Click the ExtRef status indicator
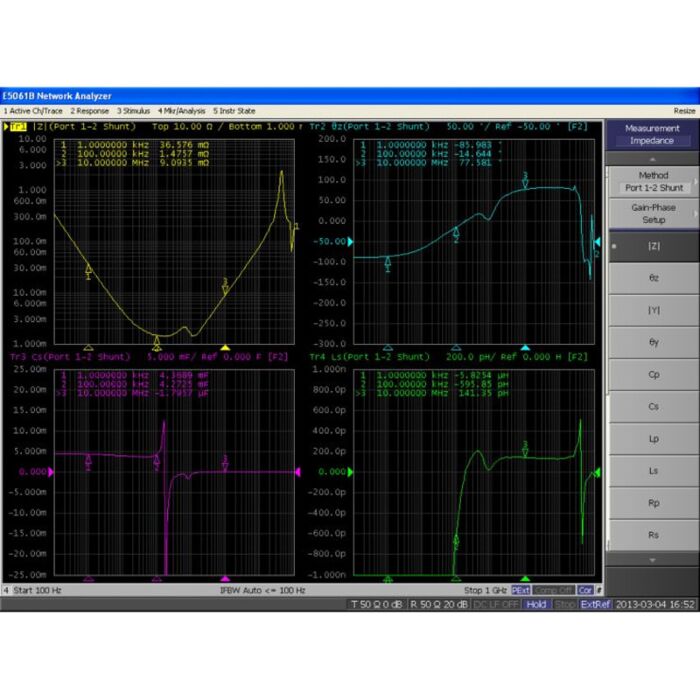Viewport: 700px width, 700px height. 595,604
